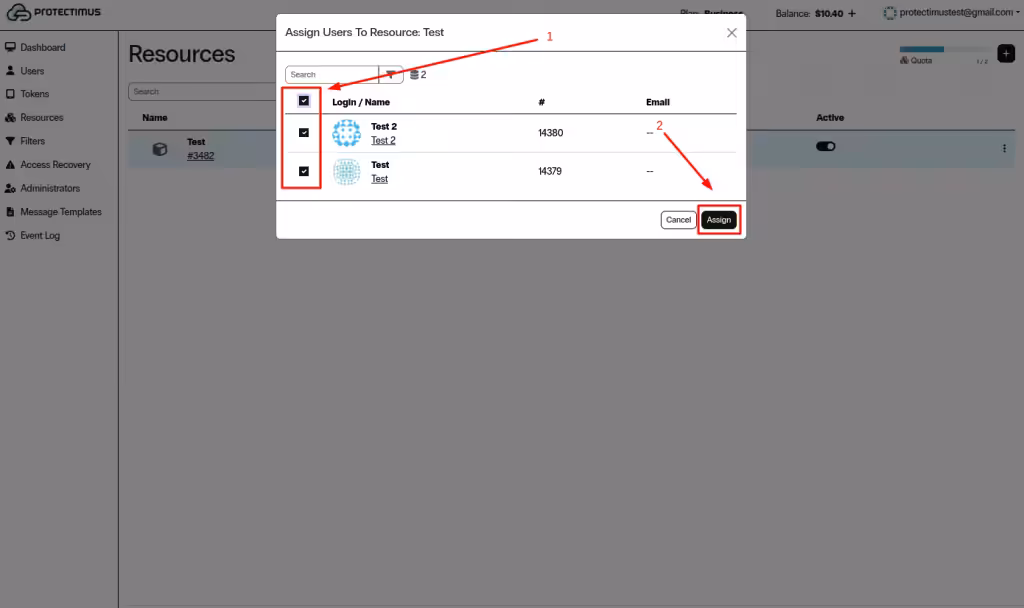Open Tokens in the sidebar
Screen dimensions: 1024x608
click(x=35, y=94)
